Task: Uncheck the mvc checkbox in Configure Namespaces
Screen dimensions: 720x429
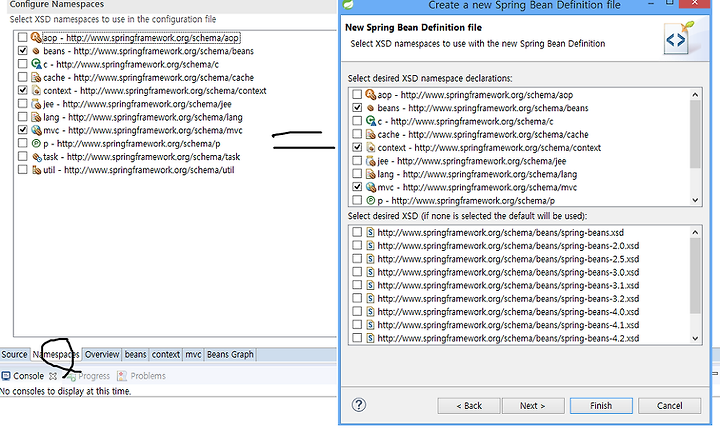Action: pyautogui.click(x=22, y=130)
